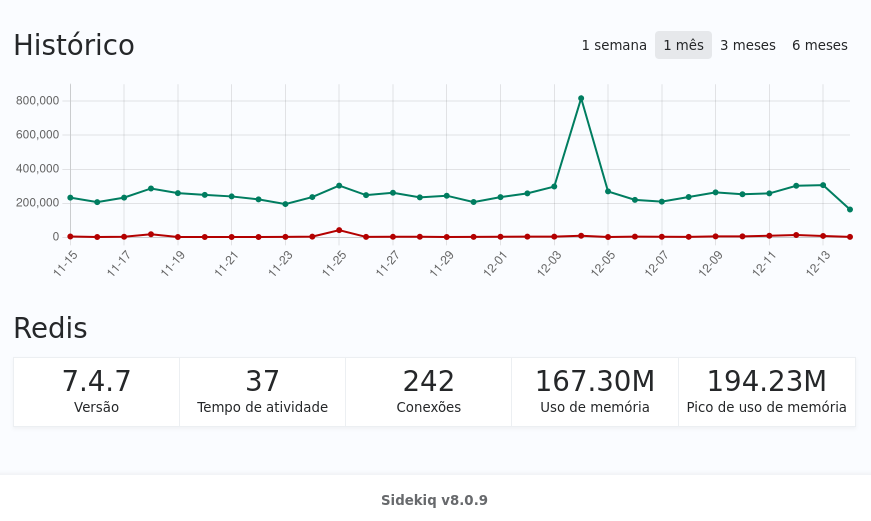The width and height of the screenshot is (871, 521).
Task: Click the green data point at 11-25
Action: coord(339,185)
